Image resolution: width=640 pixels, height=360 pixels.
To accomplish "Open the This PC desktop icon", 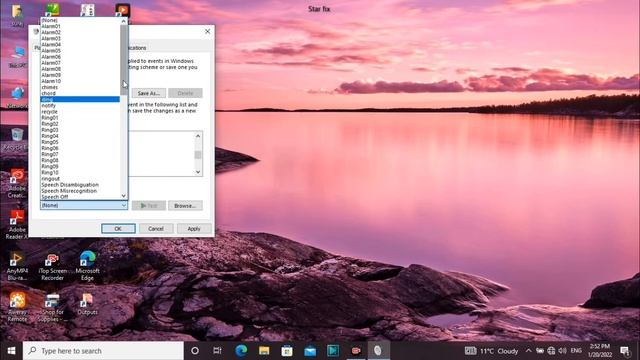I will (x=17, y=57).
